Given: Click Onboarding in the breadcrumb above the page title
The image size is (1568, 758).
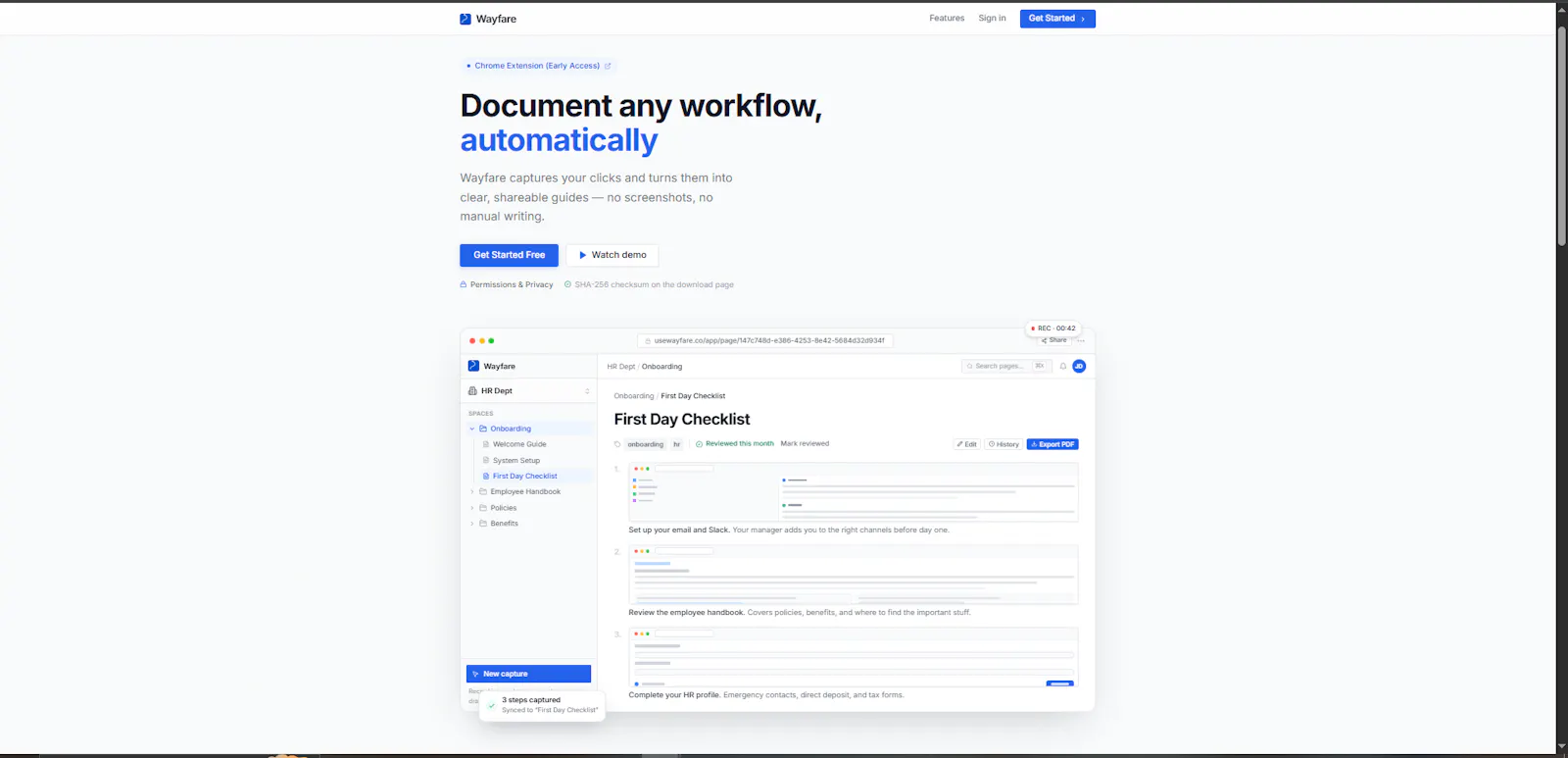Looking at the screenshot, I should pos(633,396).
